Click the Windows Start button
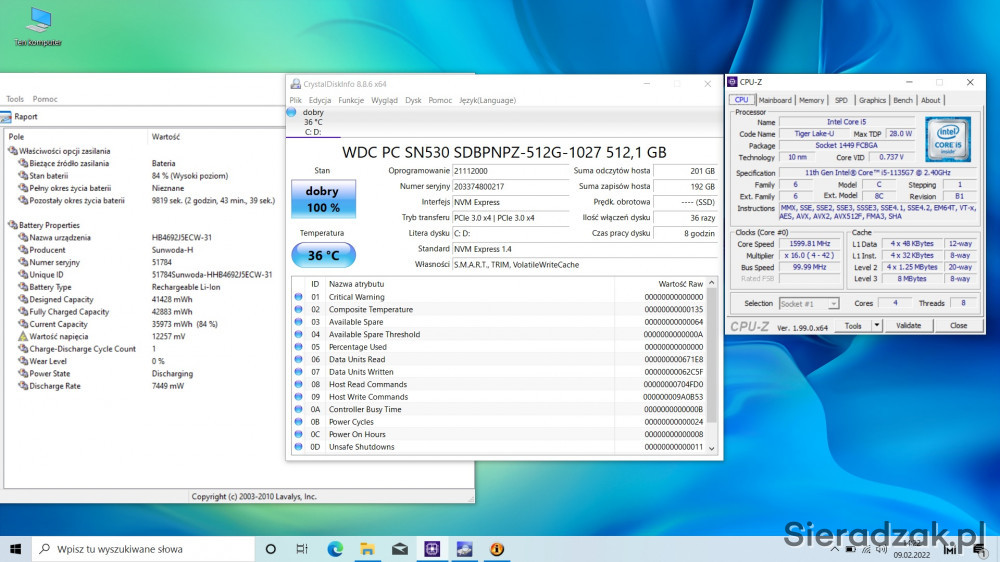Screen dimensions: 1000x562 (15, 549)
